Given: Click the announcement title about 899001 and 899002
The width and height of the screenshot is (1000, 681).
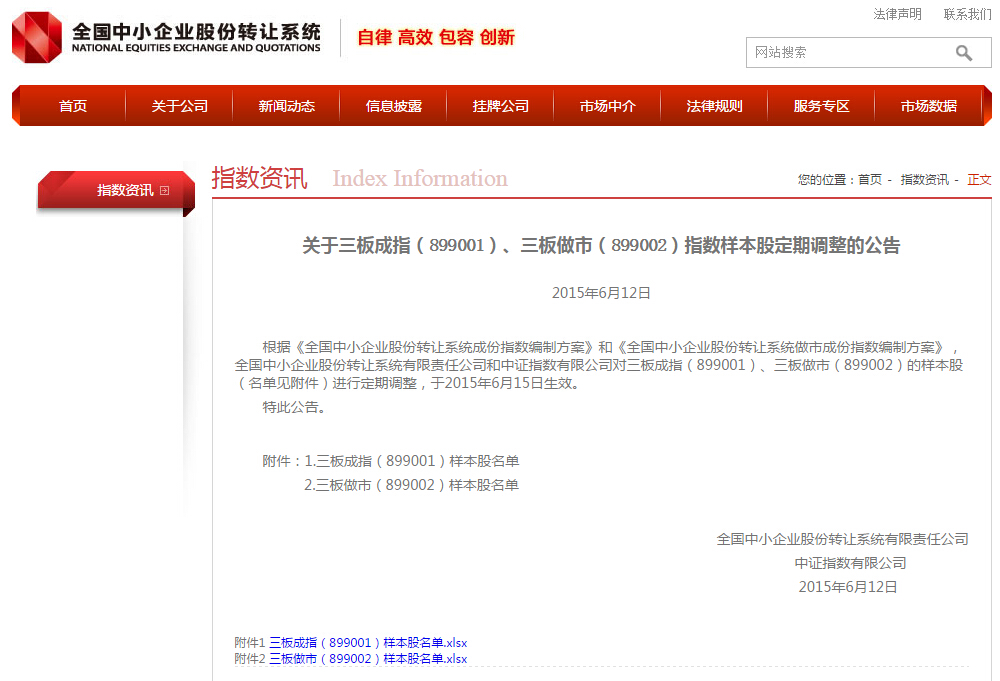Looking at the screenshot, I should tap(601, 245).
